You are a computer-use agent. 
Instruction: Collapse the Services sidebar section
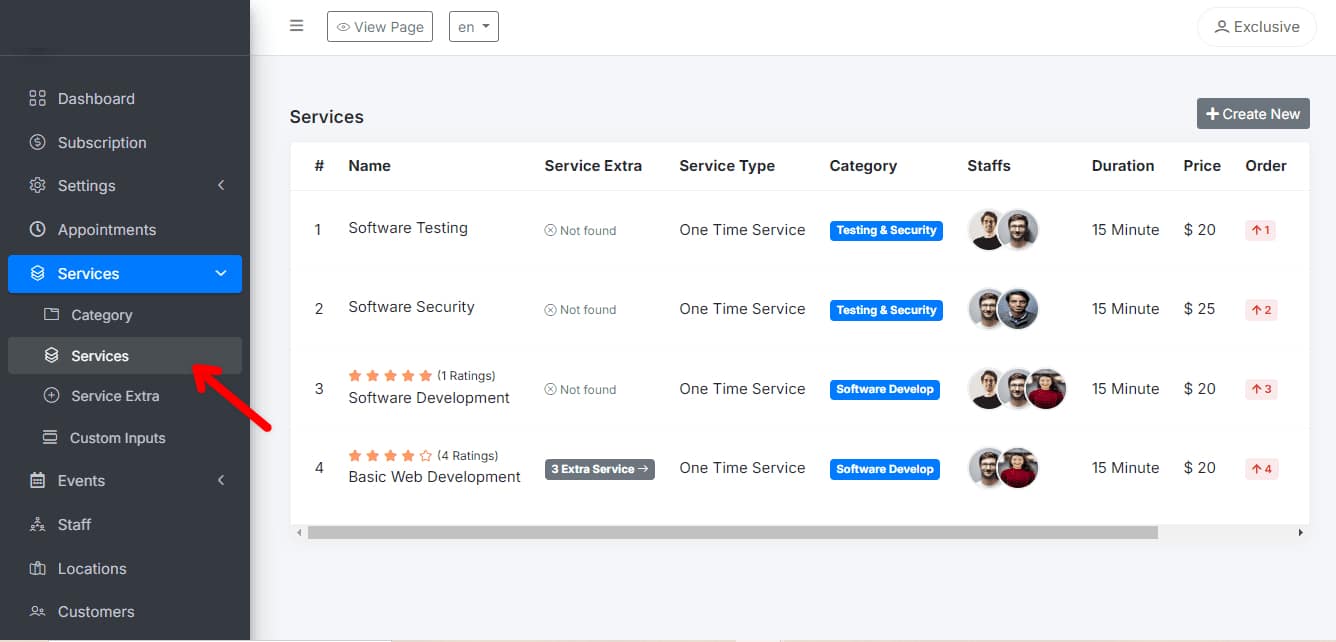pos(221,274)
